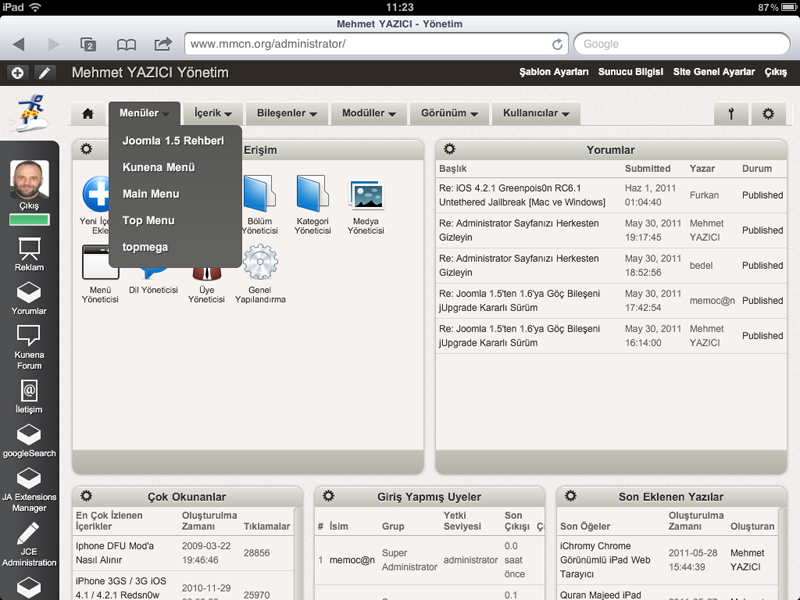Click the Submitted column header

647,168
